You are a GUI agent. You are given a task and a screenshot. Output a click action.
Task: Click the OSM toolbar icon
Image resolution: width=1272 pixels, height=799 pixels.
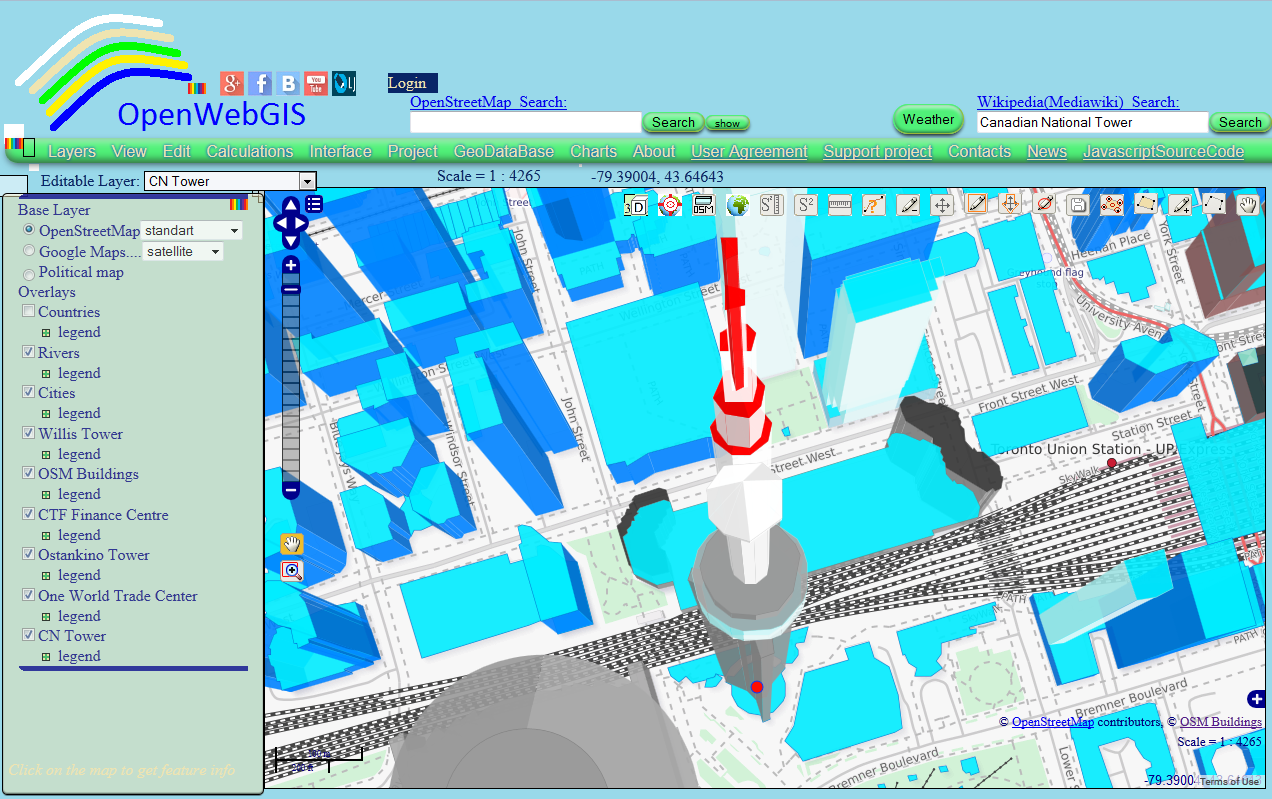click(x=702, y=204)
